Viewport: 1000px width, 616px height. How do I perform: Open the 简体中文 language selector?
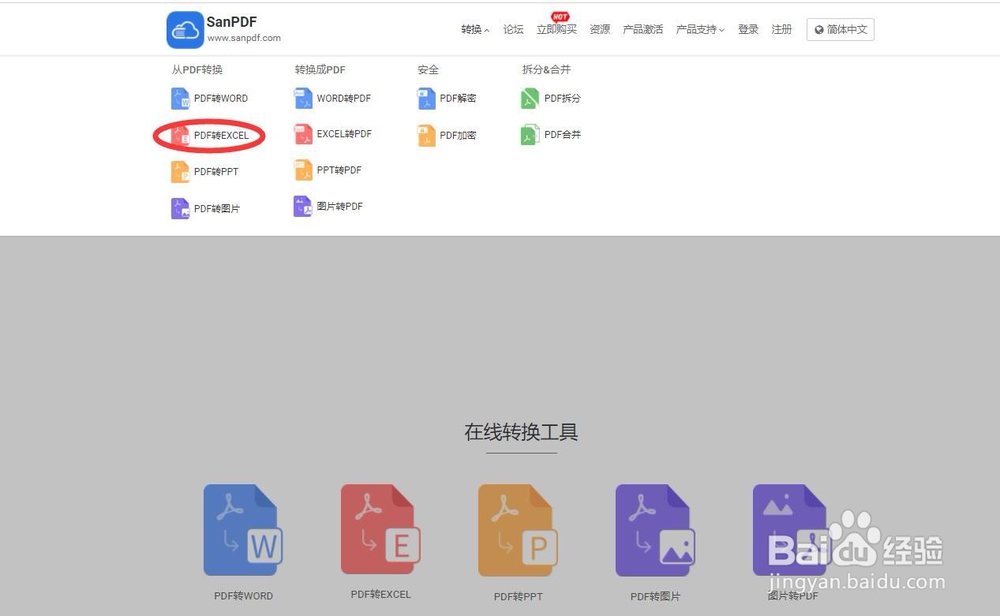[840, 29]
